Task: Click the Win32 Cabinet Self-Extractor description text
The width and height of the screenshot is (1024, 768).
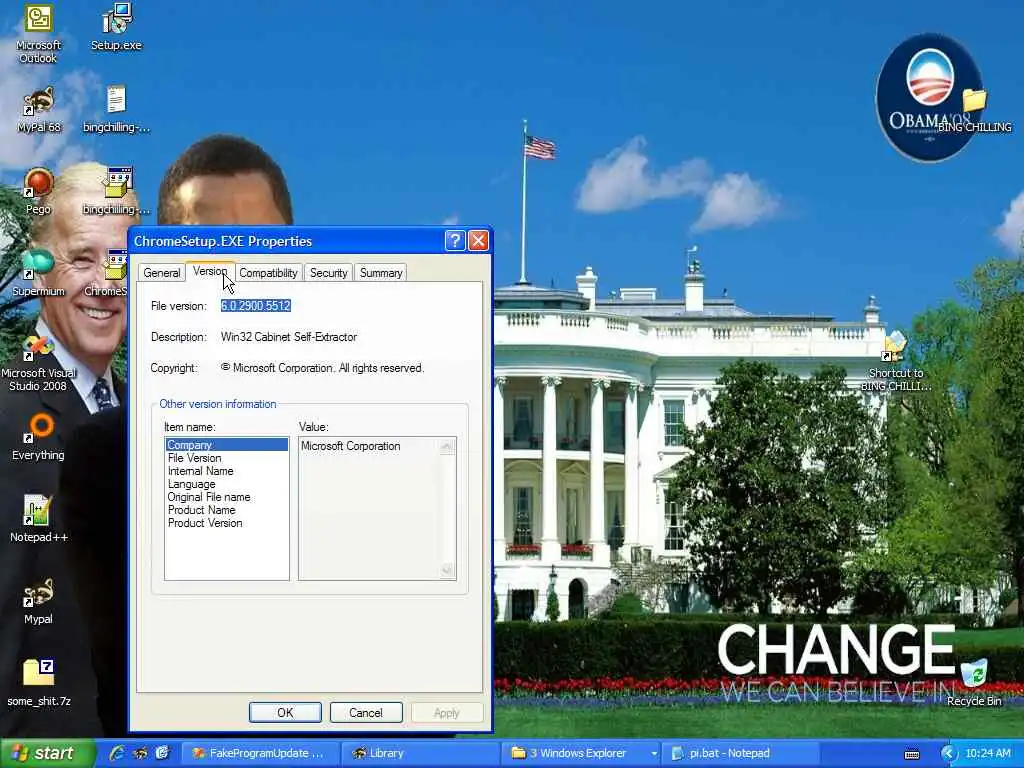Action: click(x=289, y=337)
